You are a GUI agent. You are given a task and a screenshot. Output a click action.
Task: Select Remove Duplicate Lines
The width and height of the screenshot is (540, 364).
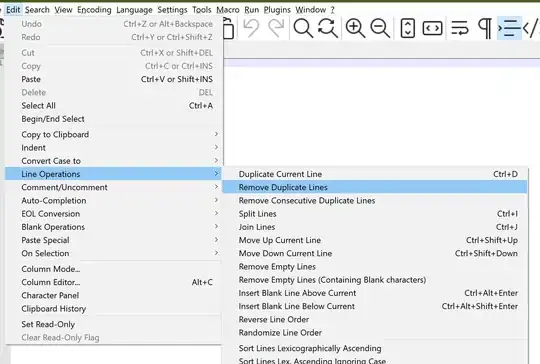tap(375, 187)
